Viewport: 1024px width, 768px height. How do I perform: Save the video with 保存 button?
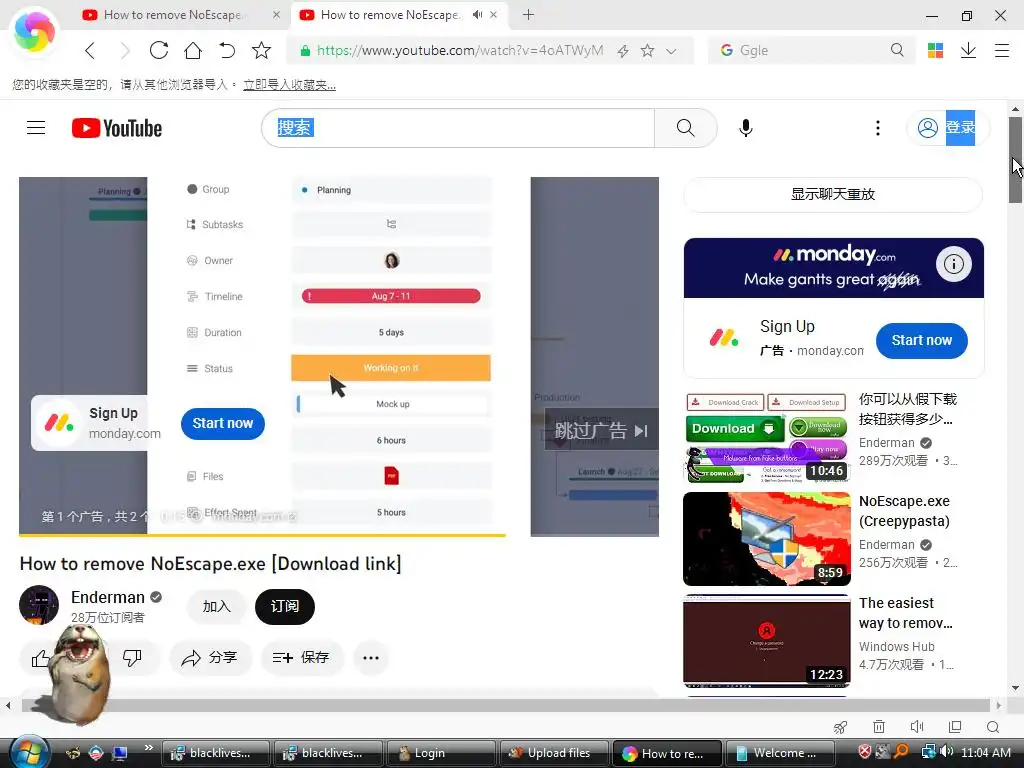pyautogui.click(x=300, y=658)
